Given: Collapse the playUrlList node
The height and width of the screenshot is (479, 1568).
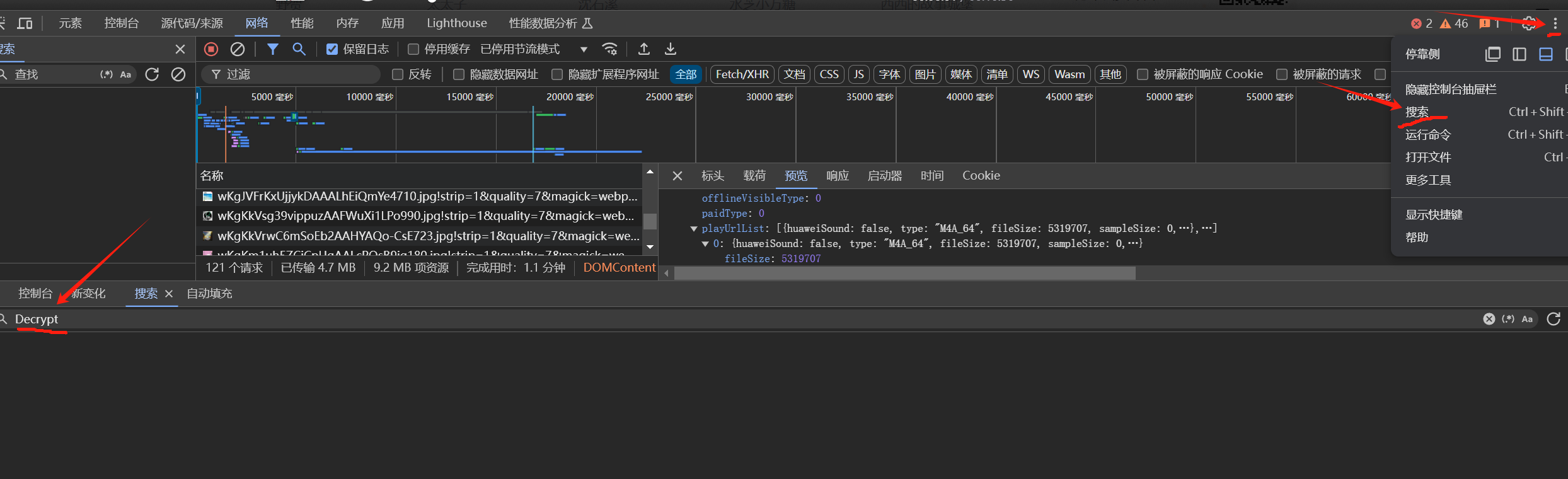Looking at the screenshot, I should 694,229.
